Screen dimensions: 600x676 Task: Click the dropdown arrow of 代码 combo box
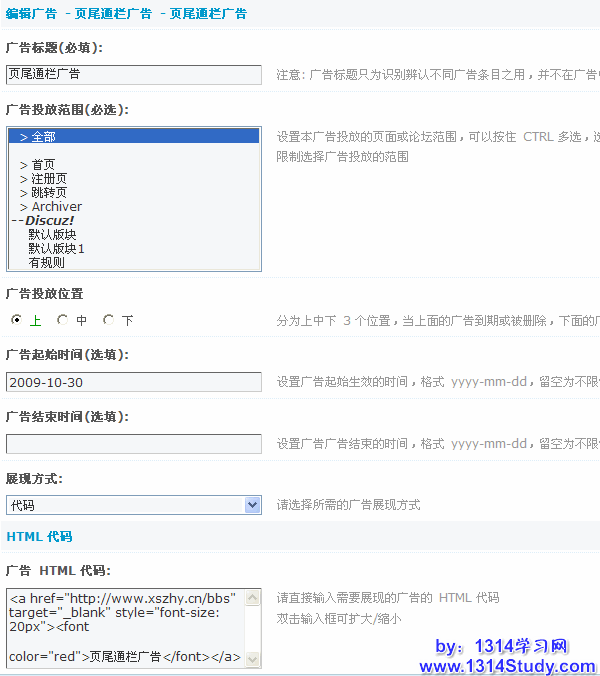click(x=252, y=506)
